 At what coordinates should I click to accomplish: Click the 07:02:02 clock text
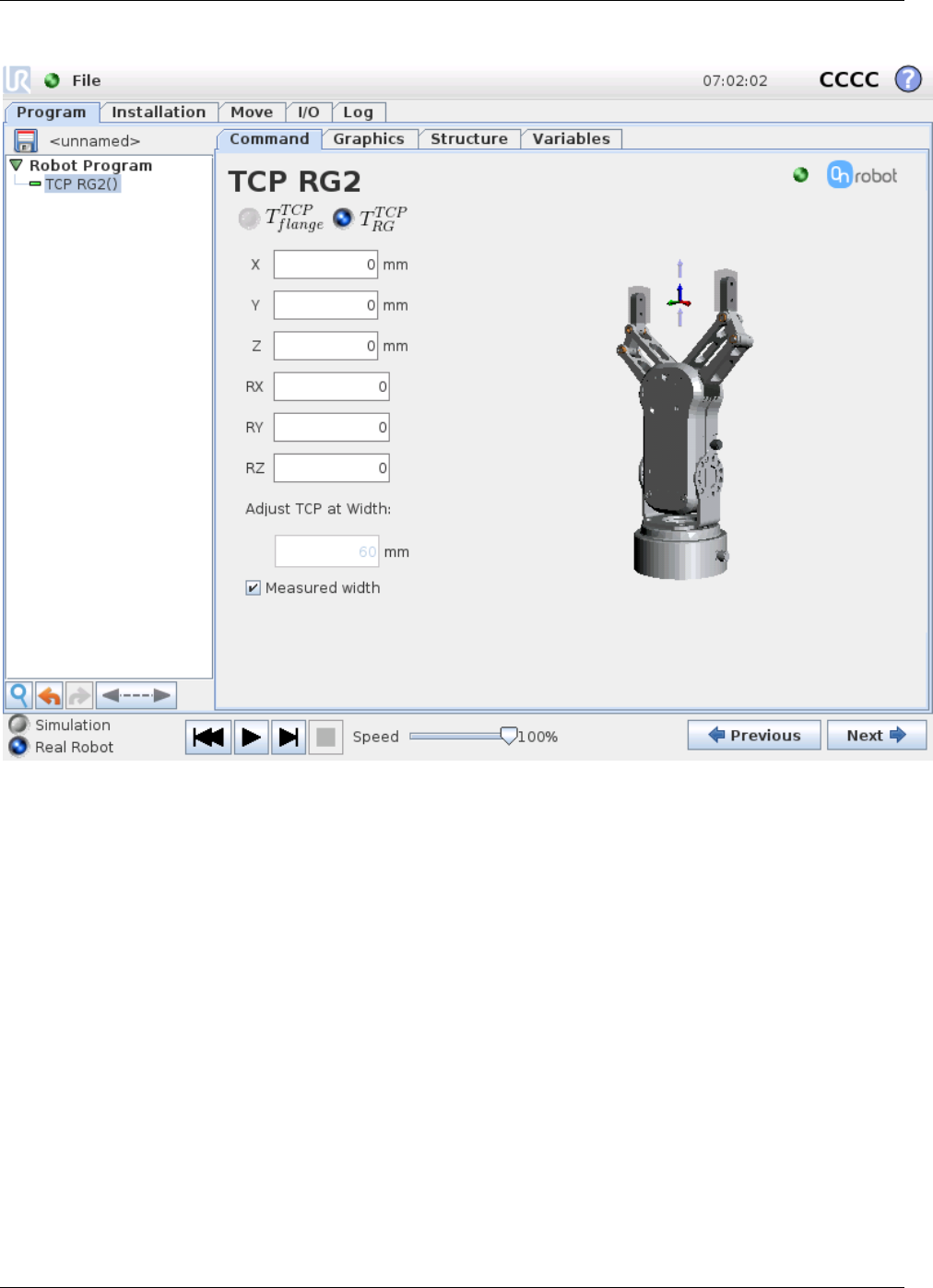(x=735, y=80)
